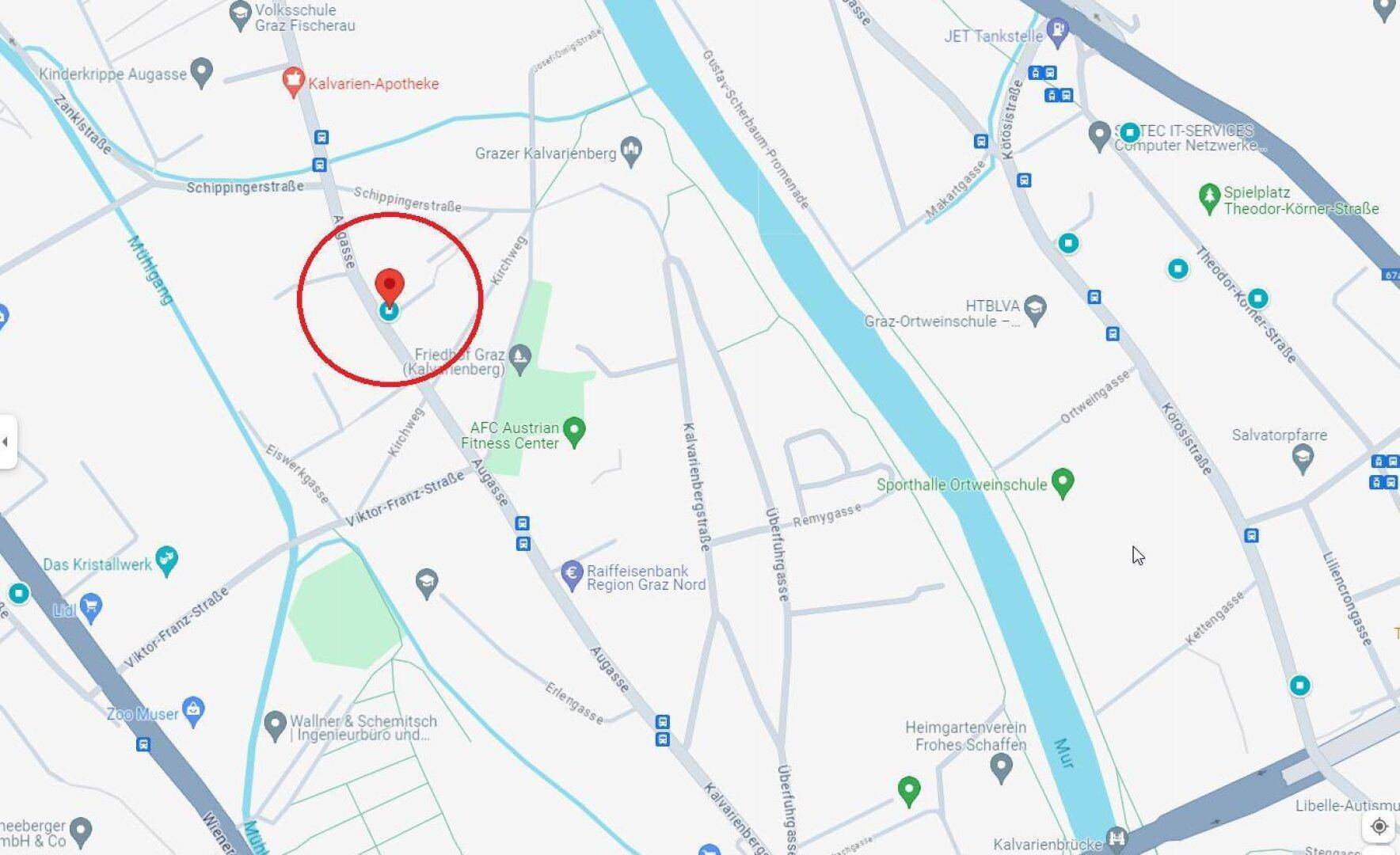Expand the collapsed side panel arrow
Screen dimensions: 1400x855
[x=7, y=442]
